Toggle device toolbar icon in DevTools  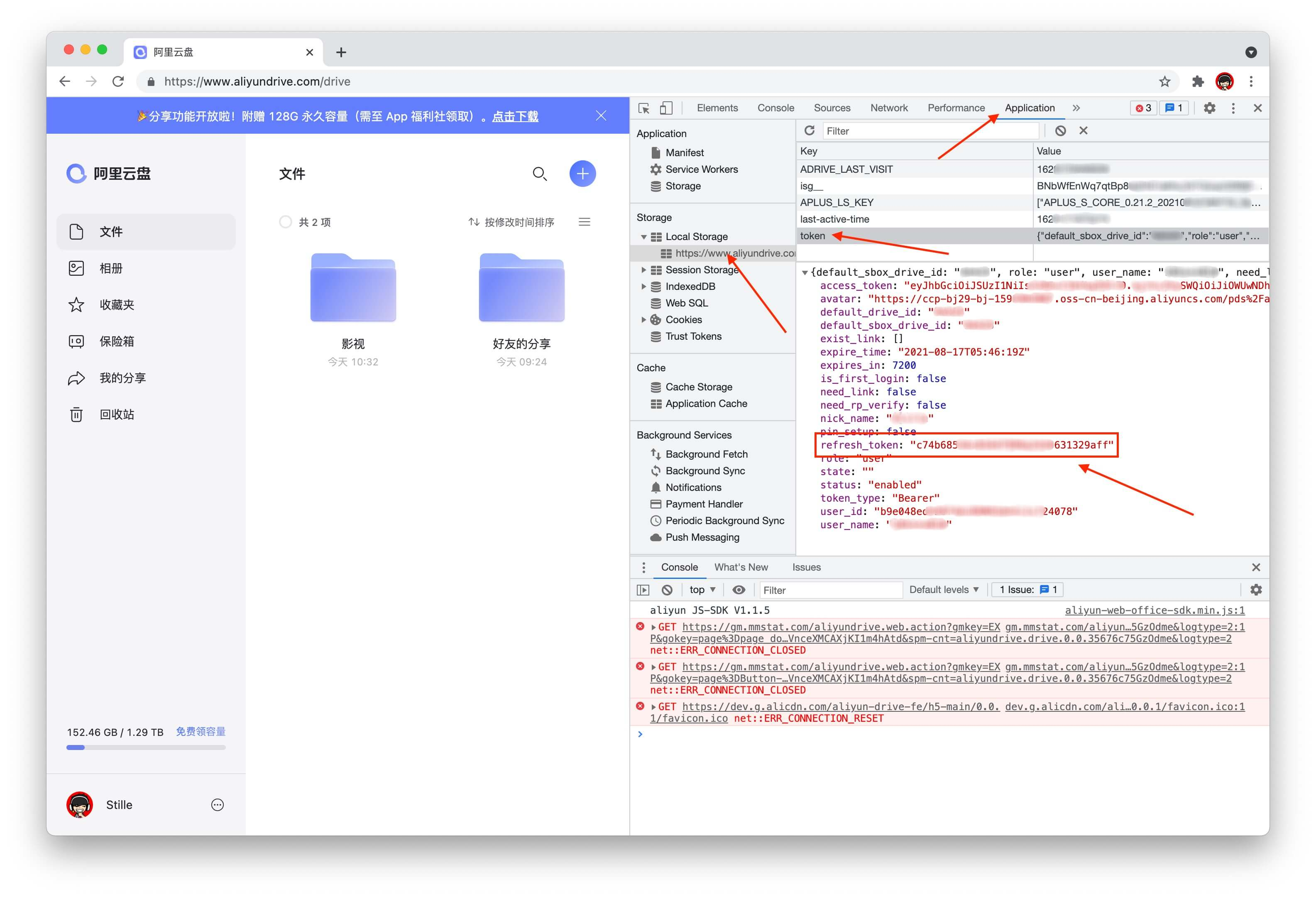[666, 108]
